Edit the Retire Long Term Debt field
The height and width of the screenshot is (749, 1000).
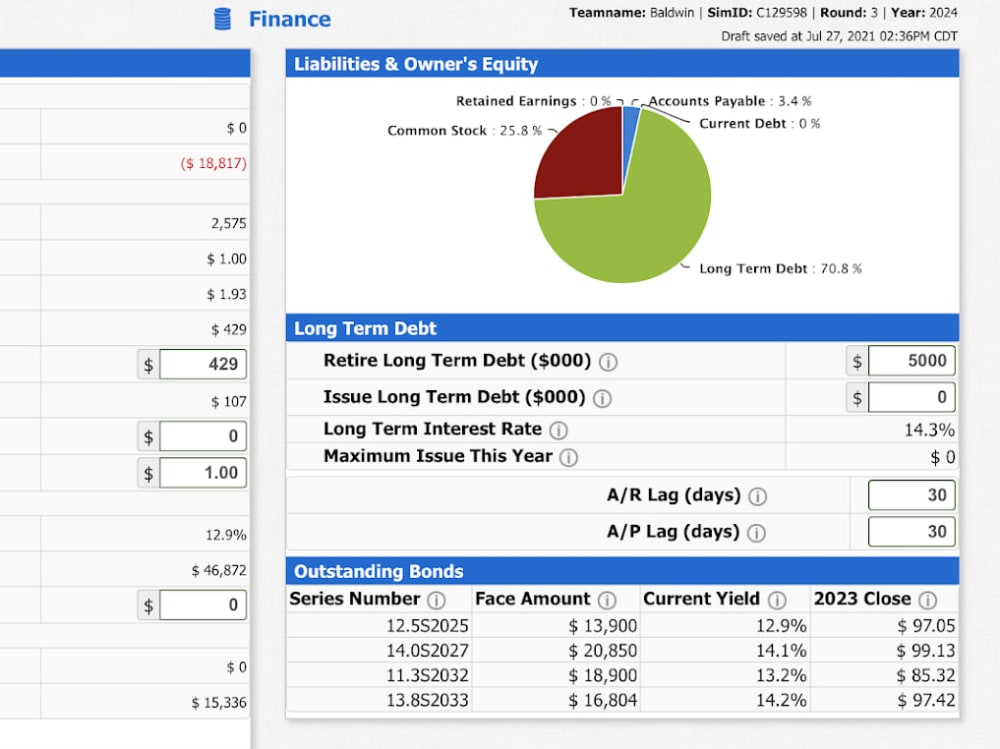tap(911, 361)
